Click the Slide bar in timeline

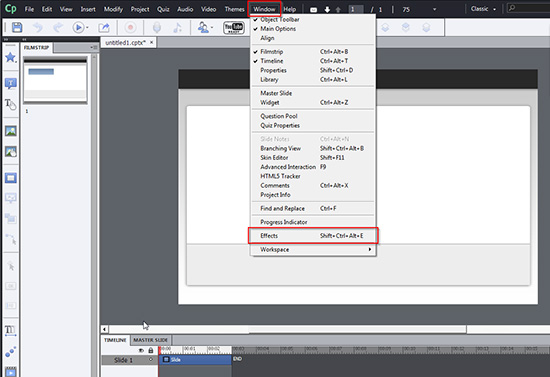pyautogui.click(x=195, y=359)
